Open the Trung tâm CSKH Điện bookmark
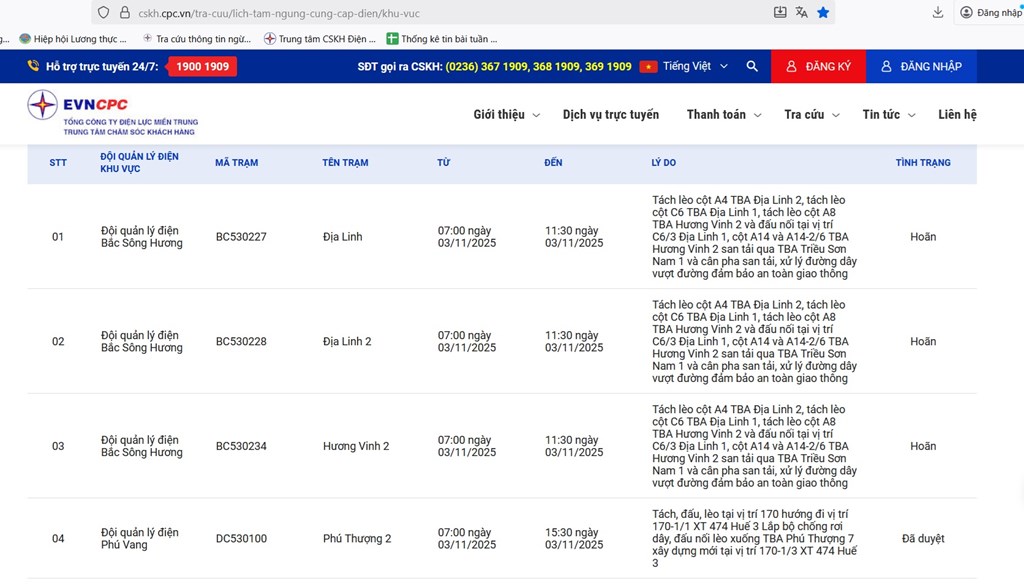 (320, 39)
